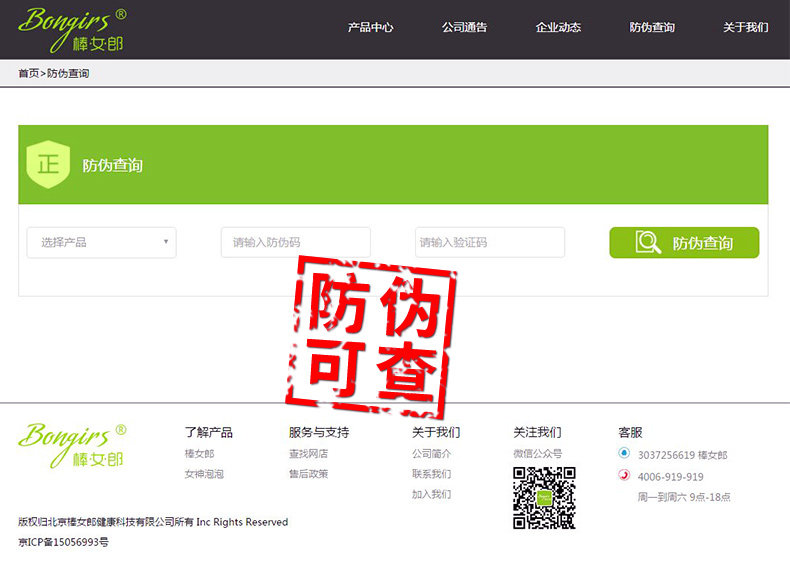Click 防伪查询 in the breadcrumb
790x572 pixels.
click(x=68, y=74)
